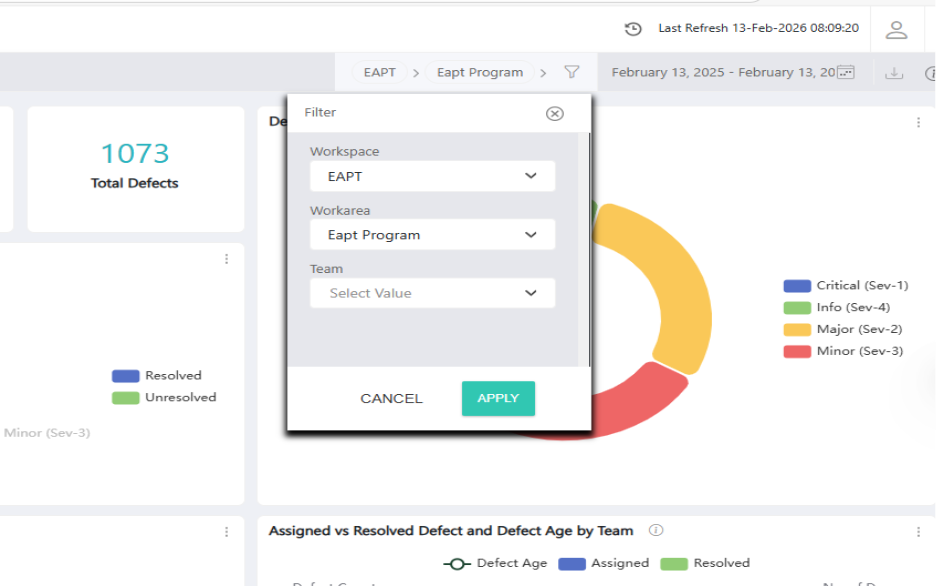Screen dimensions: 936x586
Task: Open kebab menu of the bottom-left card
Action: pos(226,532)
